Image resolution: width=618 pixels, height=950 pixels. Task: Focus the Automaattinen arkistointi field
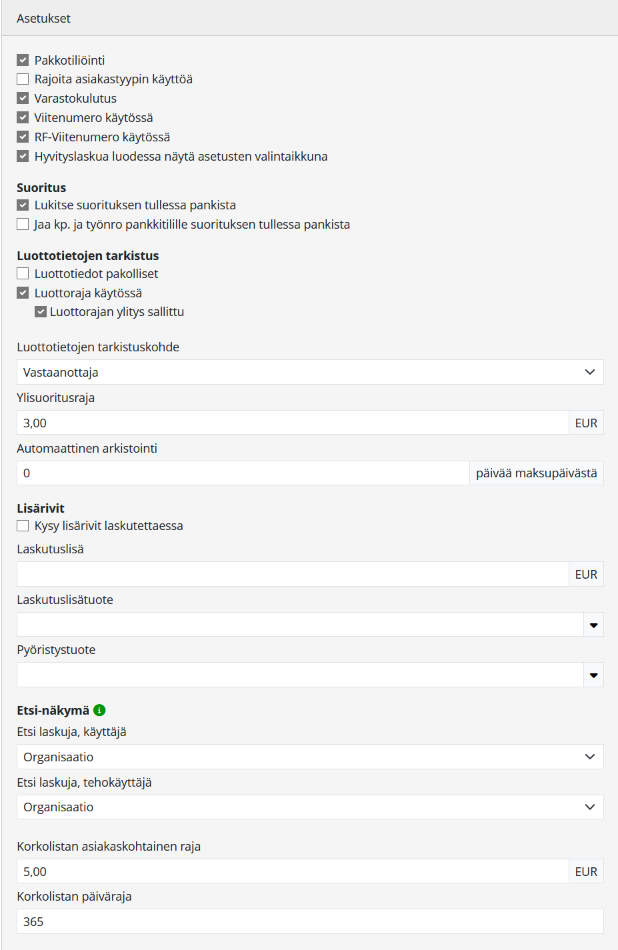point(242,473)
